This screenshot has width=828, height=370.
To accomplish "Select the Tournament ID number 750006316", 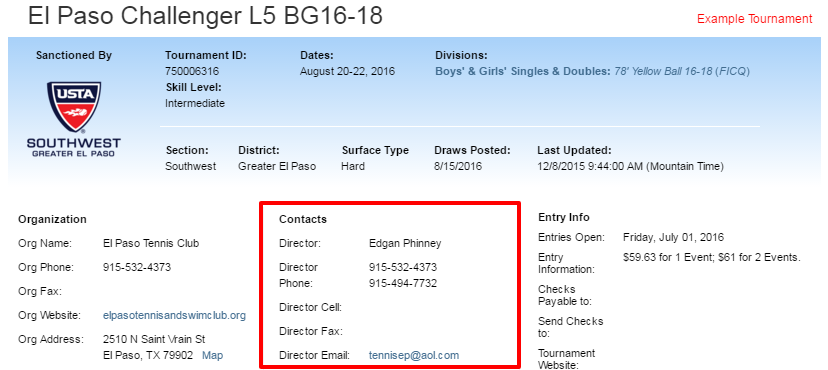I will 192,71.
